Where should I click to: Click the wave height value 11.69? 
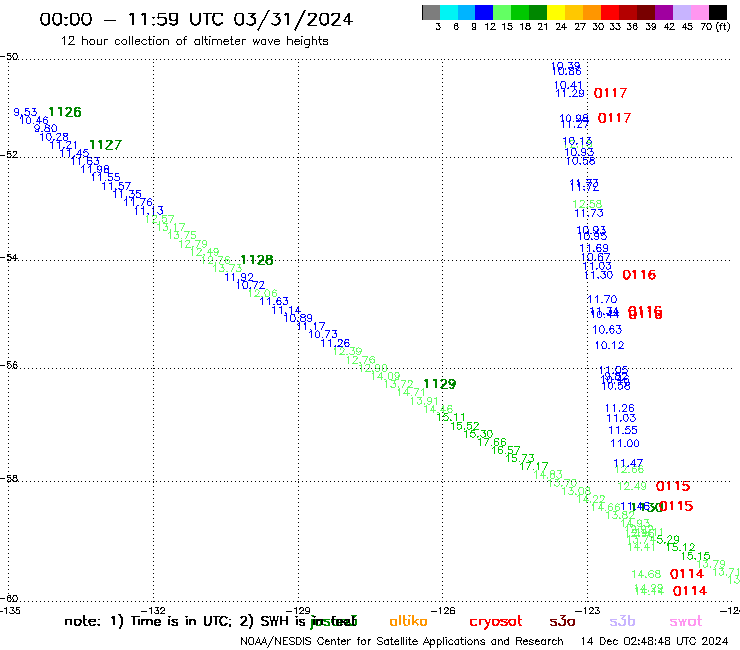(594, 248)
